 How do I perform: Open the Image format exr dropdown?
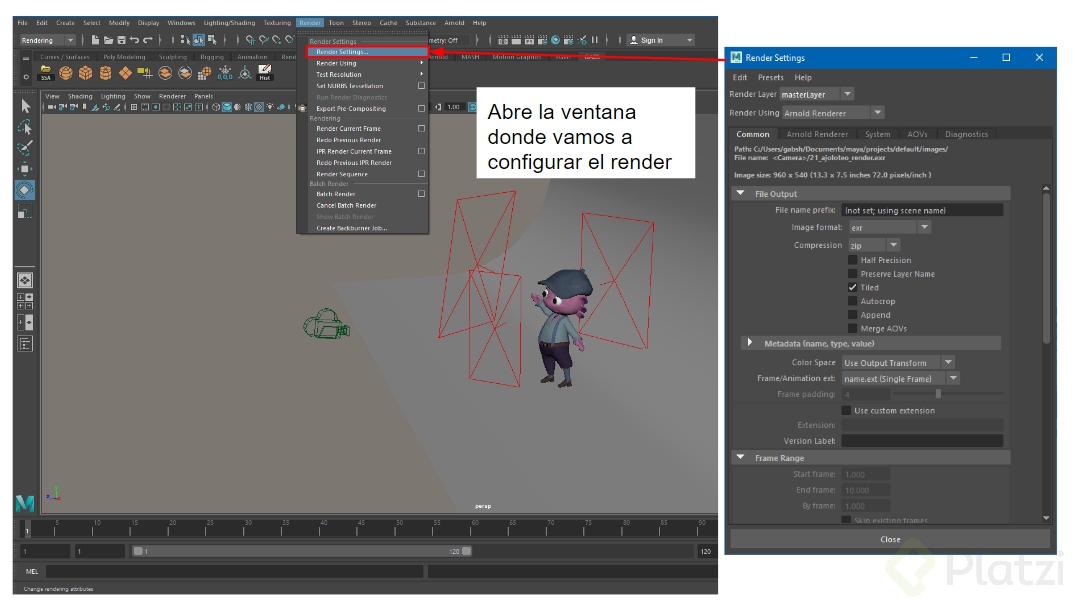[889, 227]
